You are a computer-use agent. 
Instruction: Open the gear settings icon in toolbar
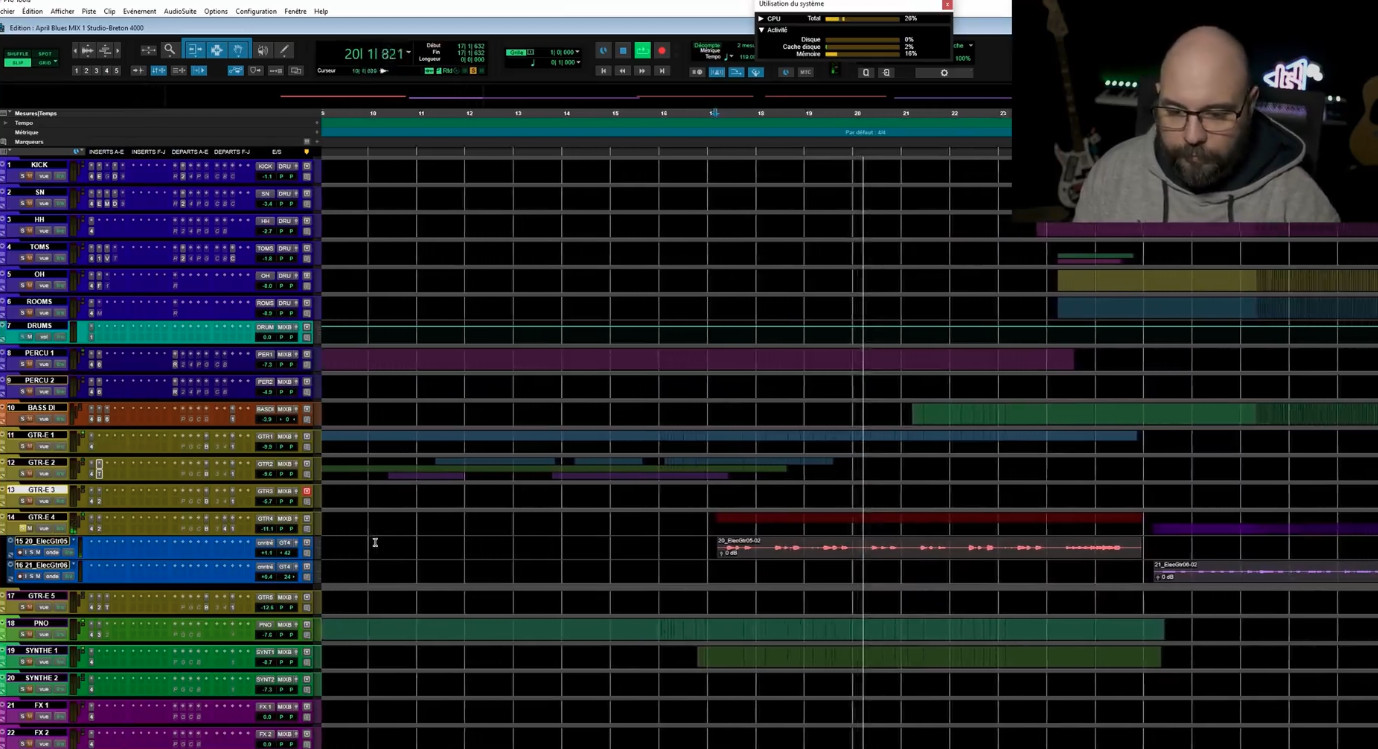coord(944,72)
